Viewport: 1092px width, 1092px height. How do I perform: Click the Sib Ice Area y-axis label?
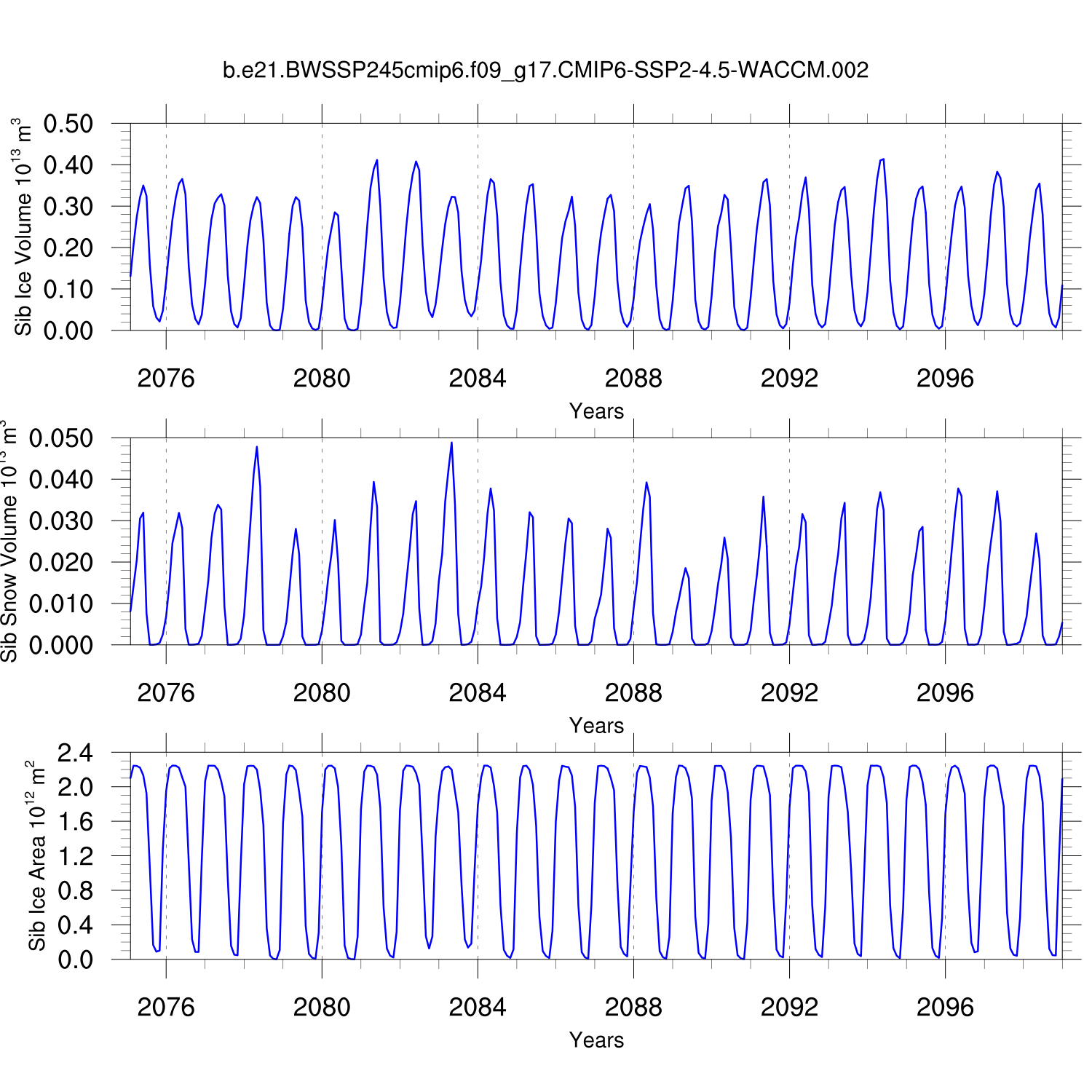click(x=36, y=856)
